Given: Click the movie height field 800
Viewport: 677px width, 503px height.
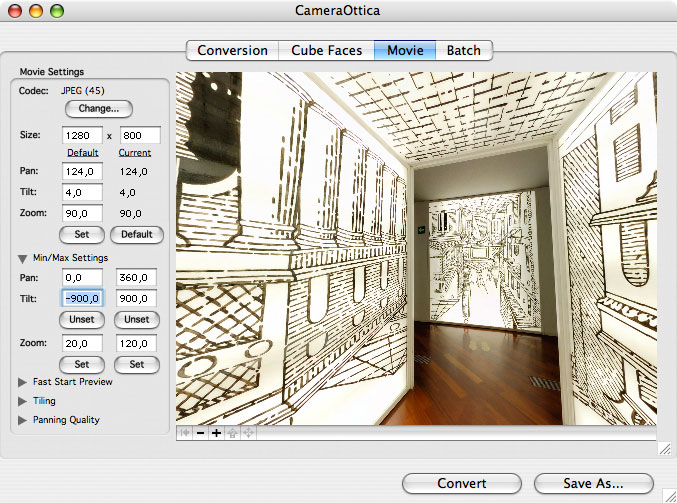Looking at the screenshot, I should [x=140, y=136].
